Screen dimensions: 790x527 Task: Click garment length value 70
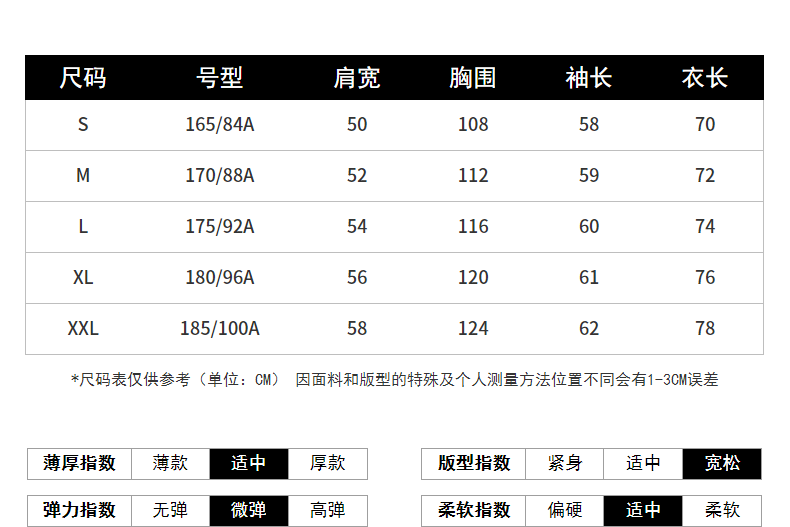(x=705, y=124)
